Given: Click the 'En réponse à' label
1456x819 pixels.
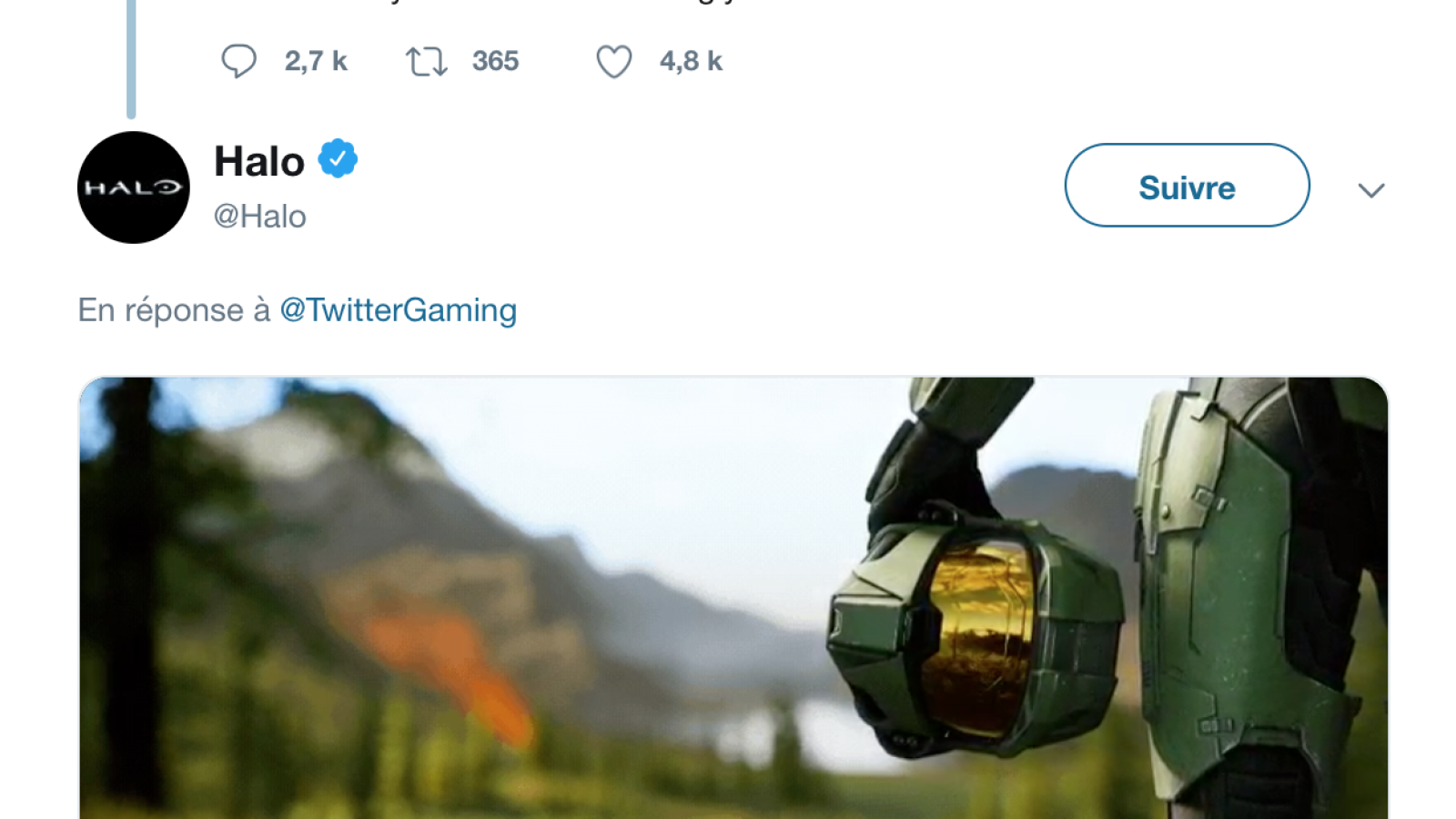Looking at the screenshot, I should tap(174, 310).
